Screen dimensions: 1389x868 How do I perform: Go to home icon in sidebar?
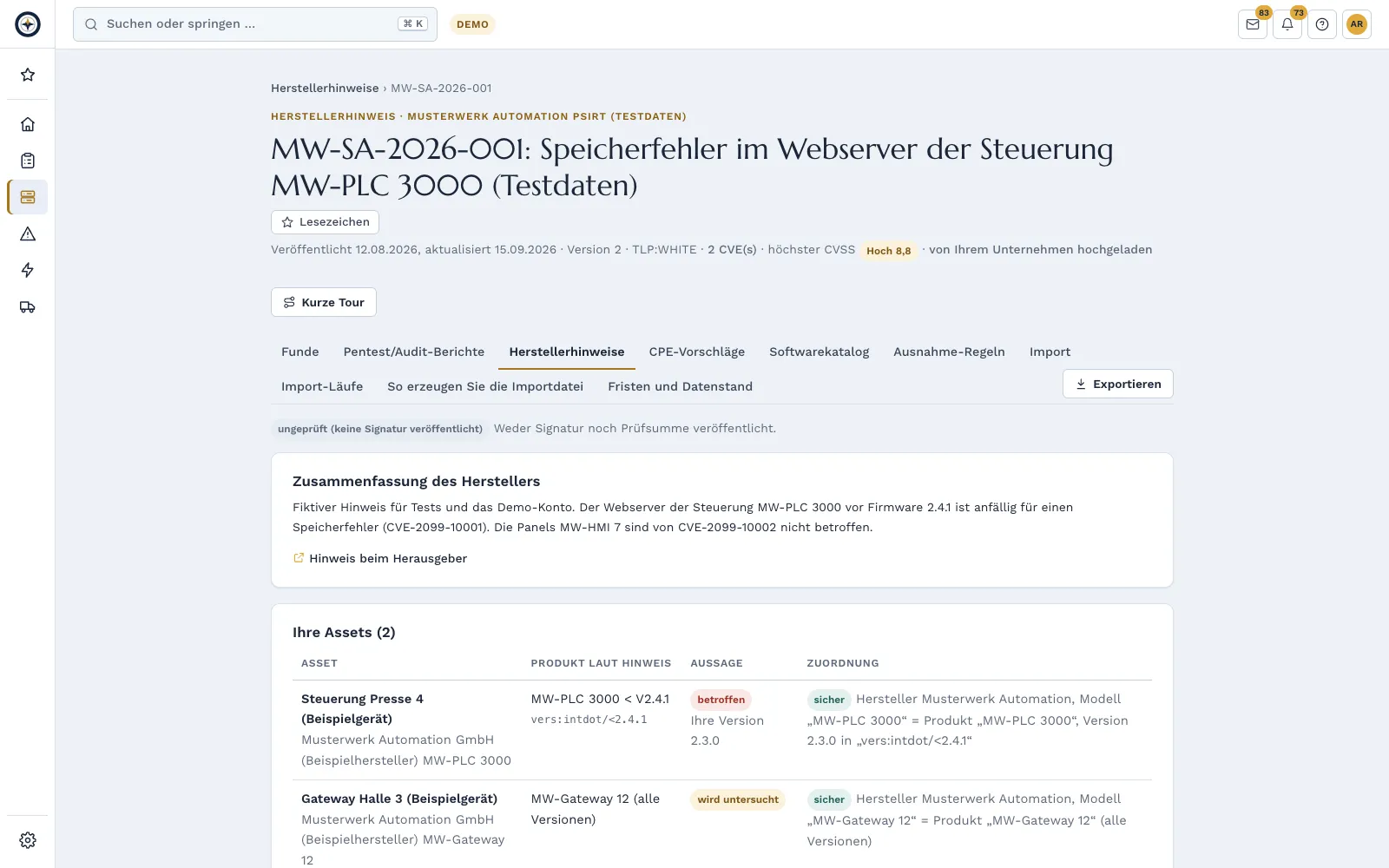(x=28, y=124)
